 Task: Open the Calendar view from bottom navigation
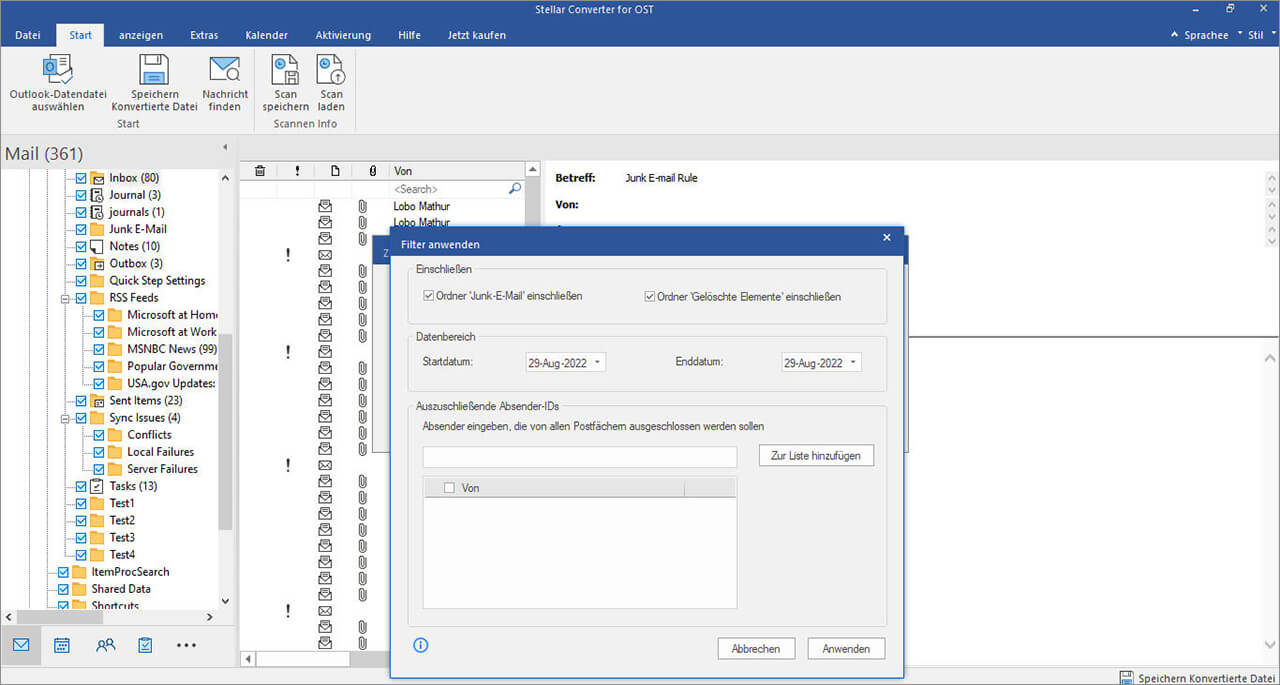coord(62,645)
